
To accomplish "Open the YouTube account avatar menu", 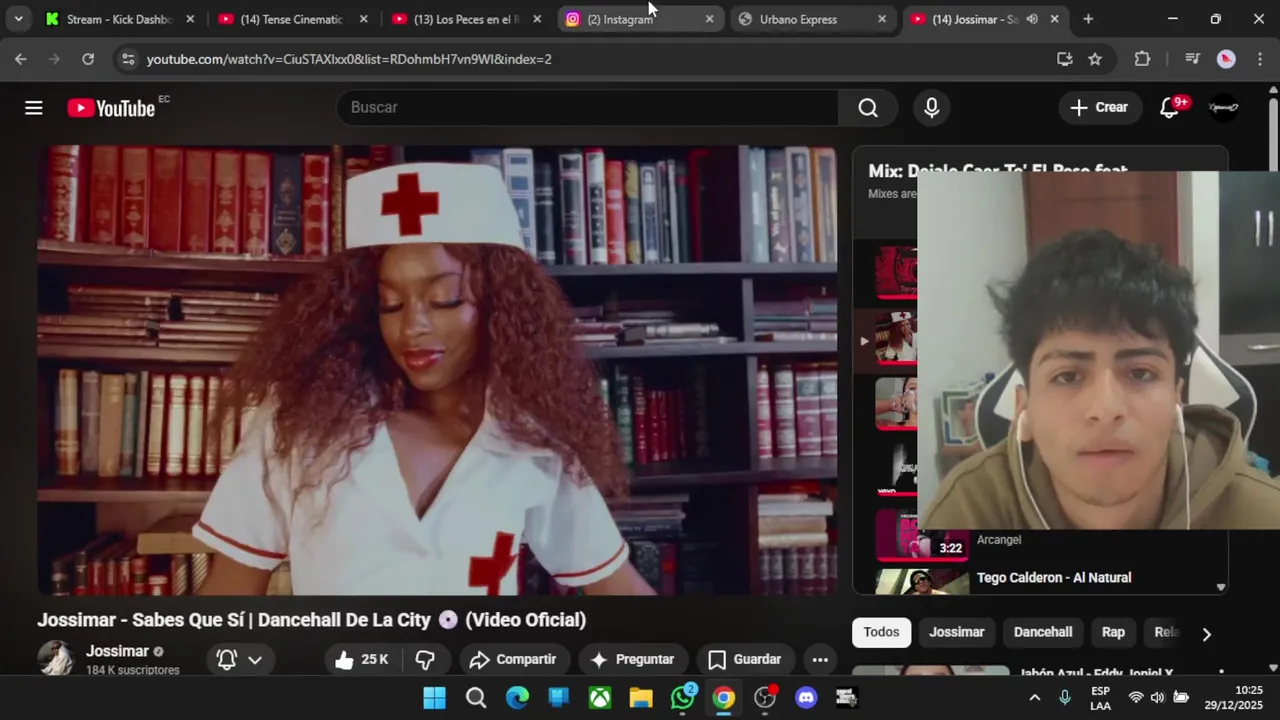I will coord(1224,108).
